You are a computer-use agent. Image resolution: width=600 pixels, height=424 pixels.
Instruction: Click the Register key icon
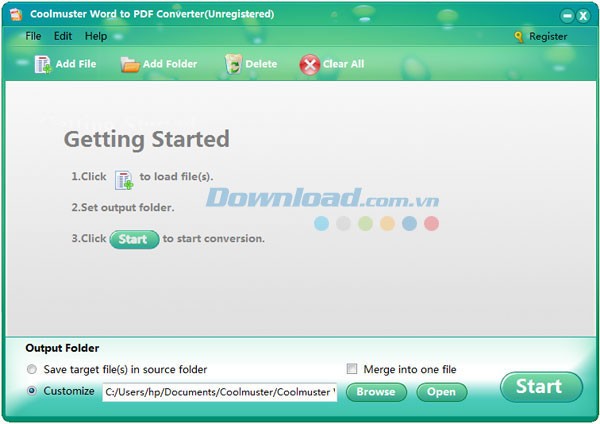pos(518,37)
